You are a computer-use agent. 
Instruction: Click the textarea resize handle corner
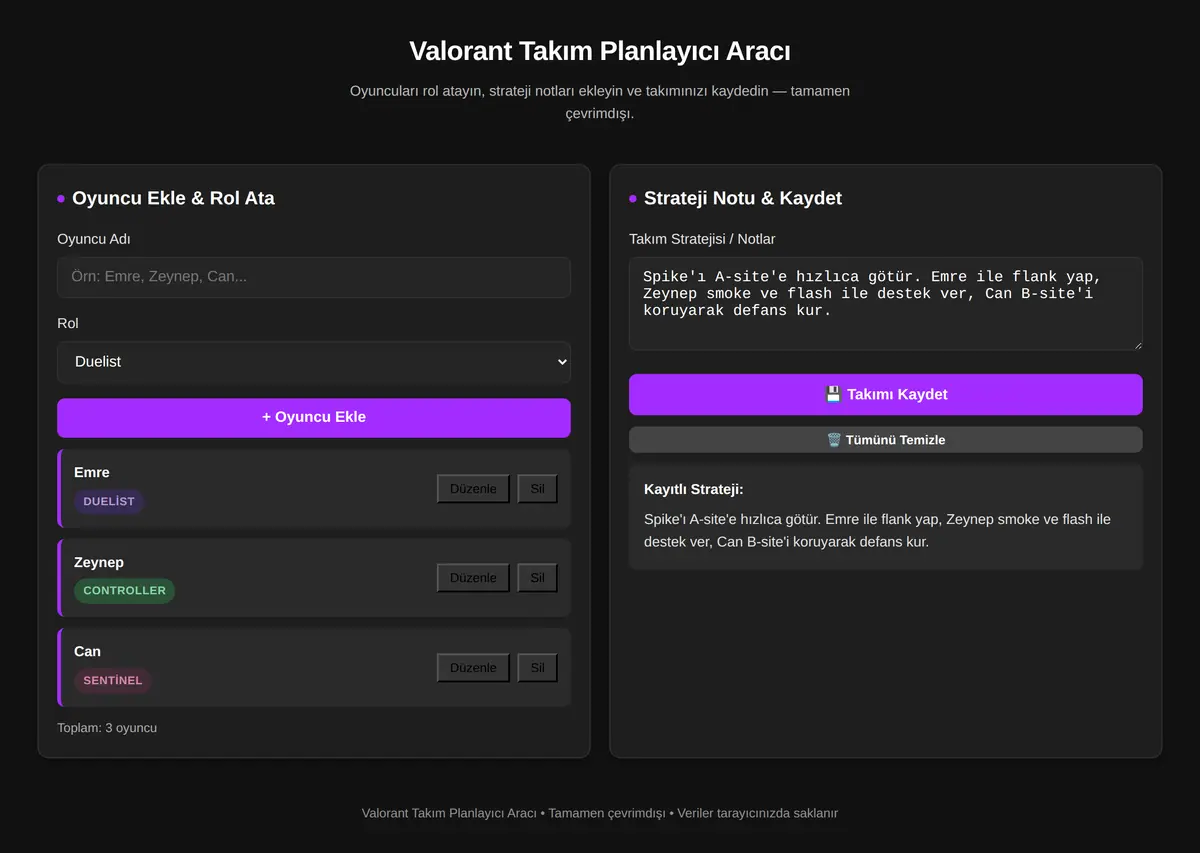1136,344
